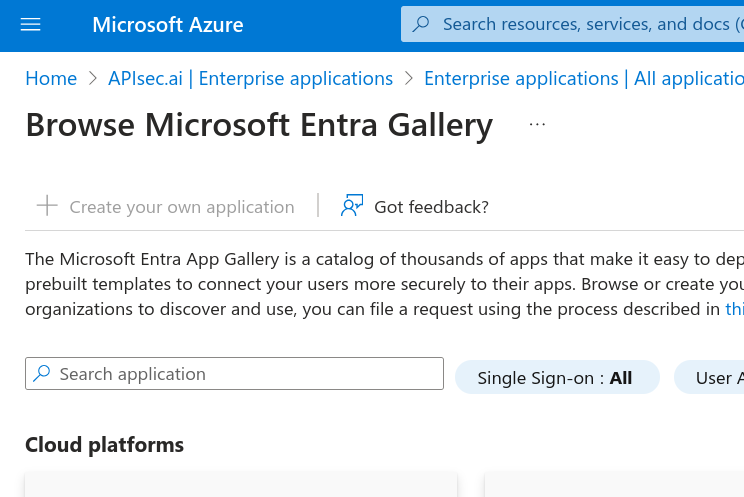Click into the Search application text box

point(245,374)
